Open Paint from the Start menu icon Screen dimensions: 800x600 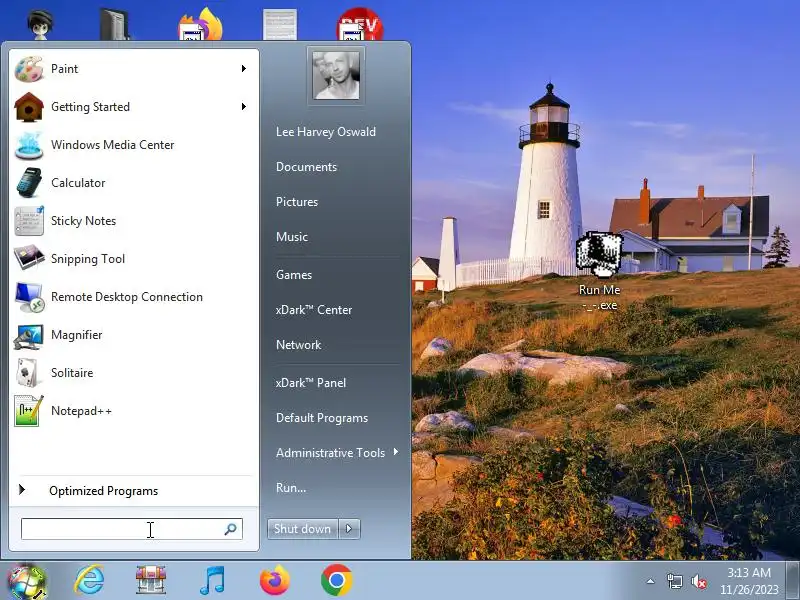pyautogui.click(x=29, y=69)
